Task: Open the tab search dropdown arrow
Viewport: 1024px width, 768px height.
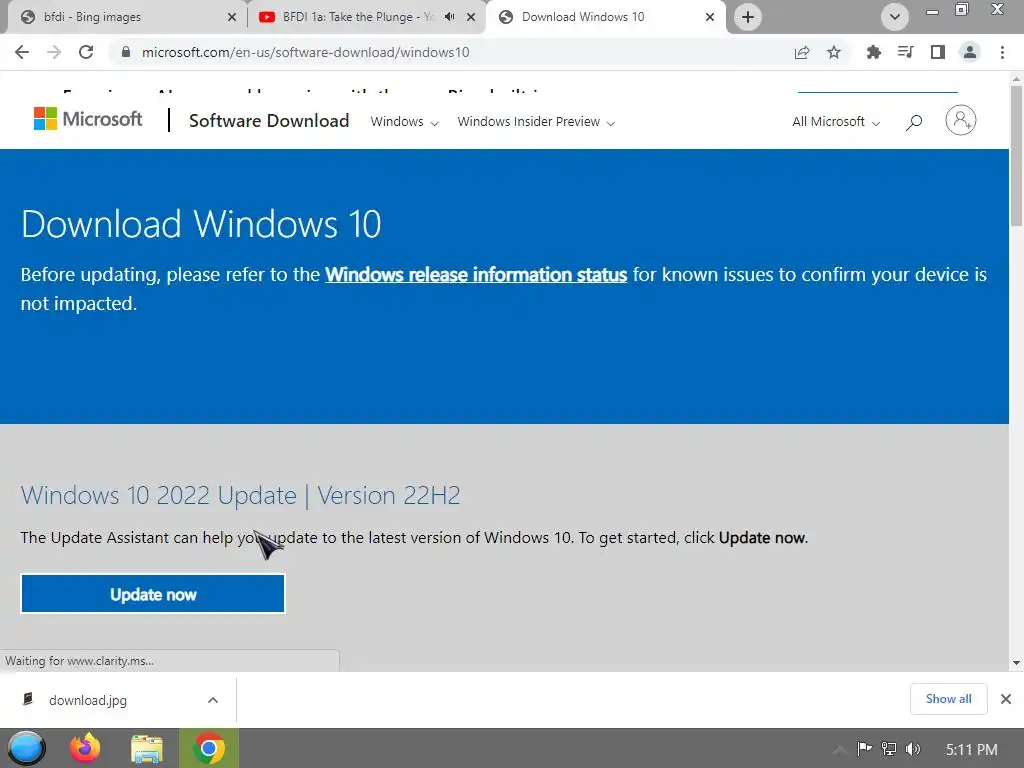Action: coord(895,17)
